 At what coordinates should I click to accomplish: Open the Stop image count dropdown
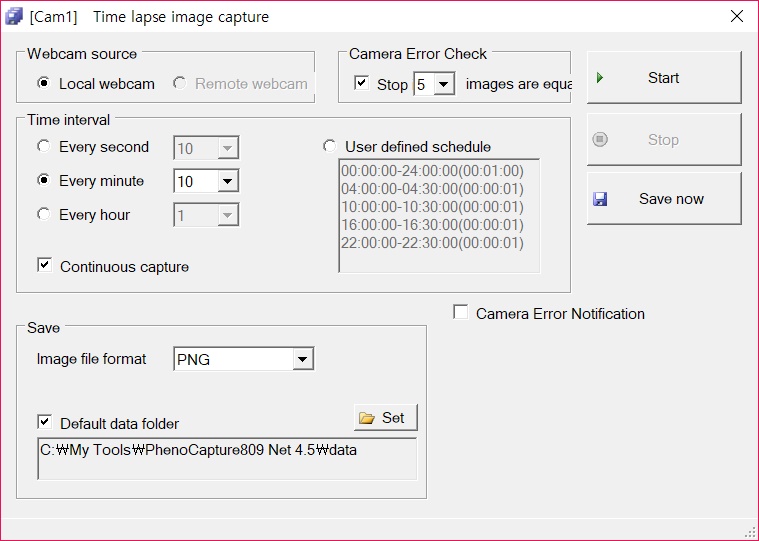point(444,85)
